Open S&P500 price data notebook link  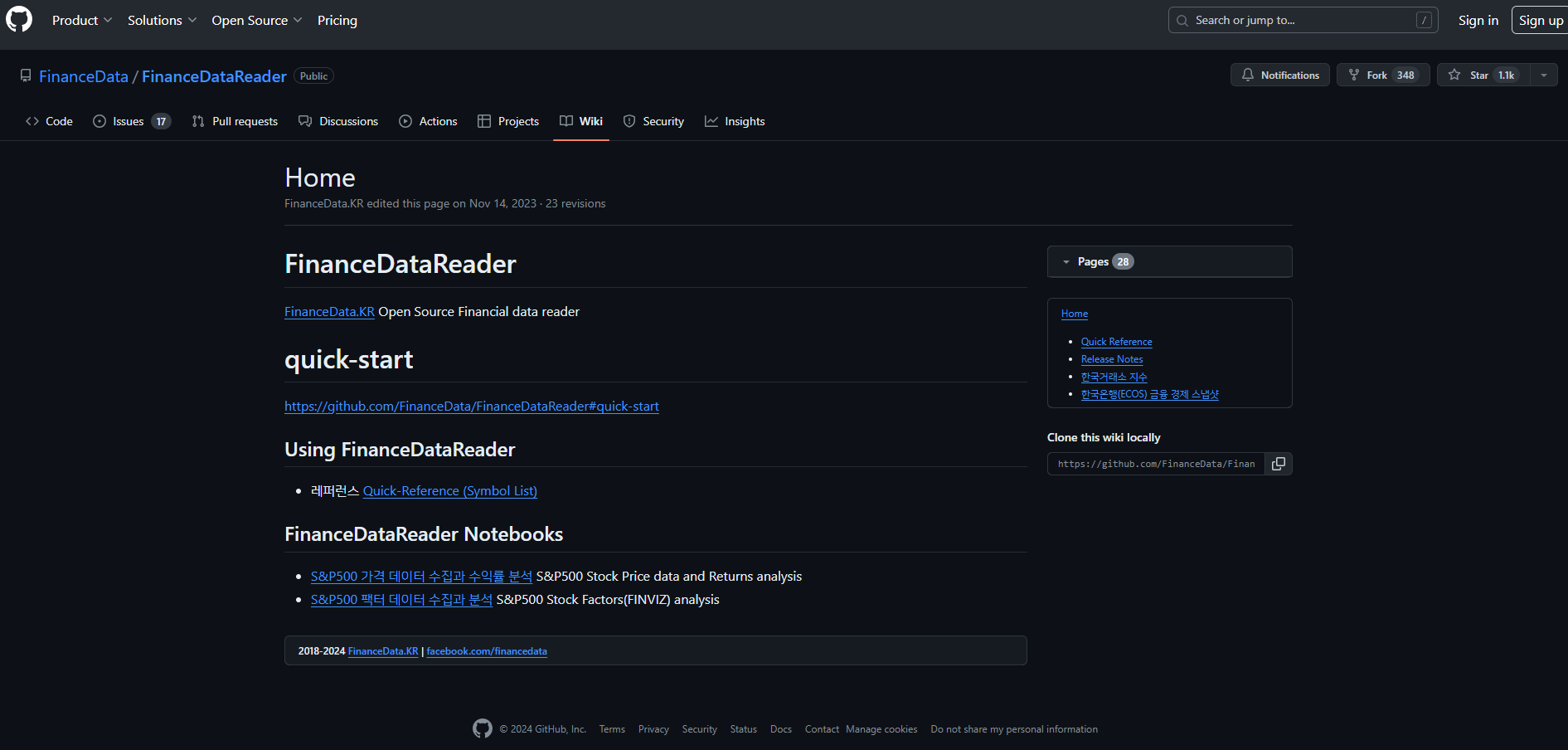421,577
